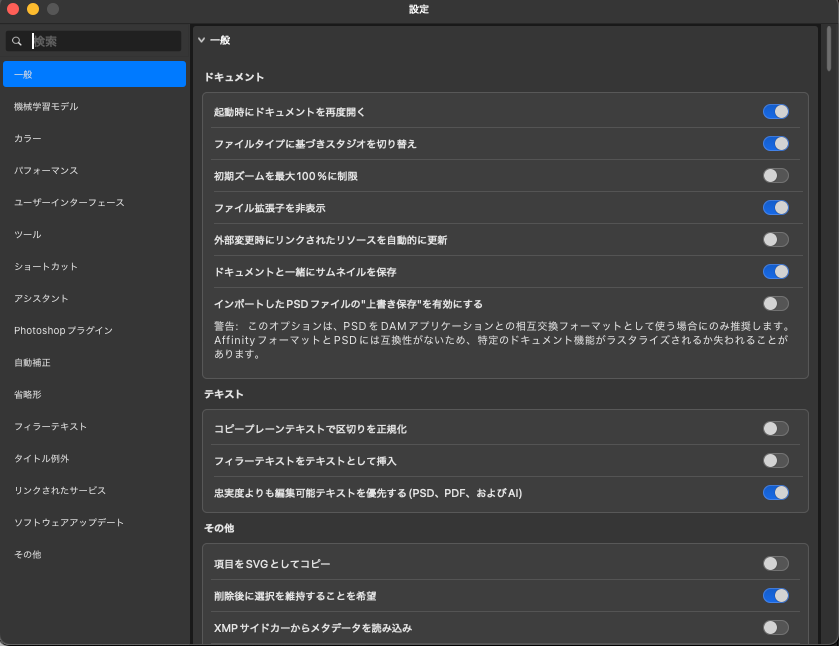839x646 pixels.
Task: Turn on コピープレーンテキストで区切りを正規化 switch
Action: pos(775,428)
